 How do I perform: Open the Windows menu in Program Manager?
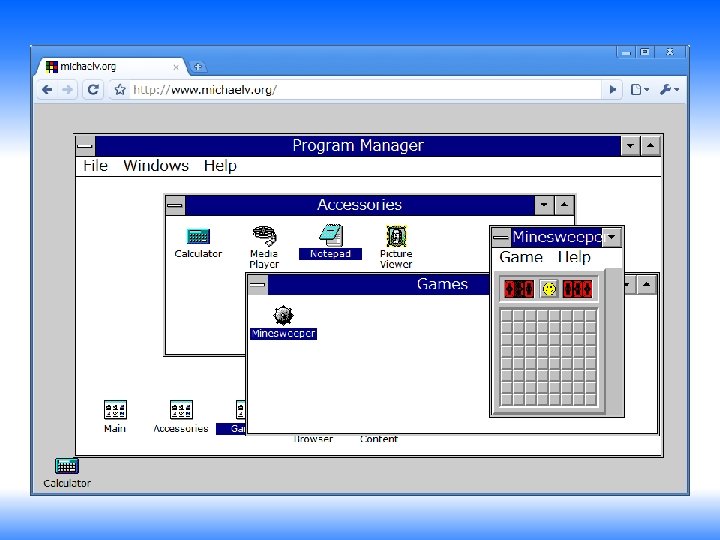156,166
